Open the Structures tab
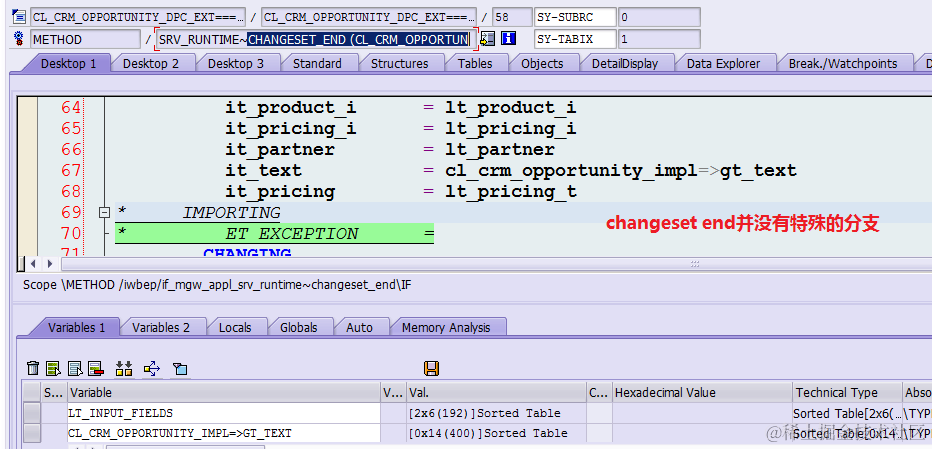 (399, 64)
